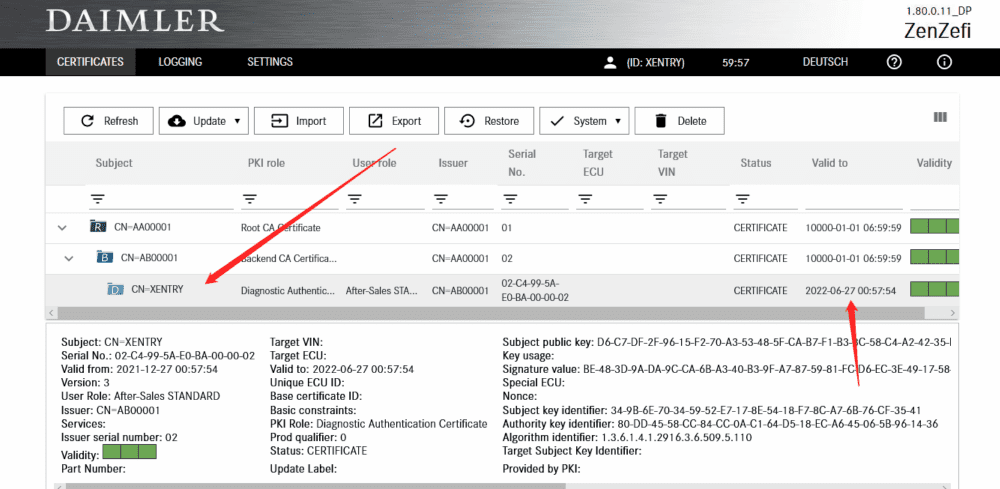Screen dimensions: 1000x489
Task: Sort by the Status column header
Action: point(755,163)
